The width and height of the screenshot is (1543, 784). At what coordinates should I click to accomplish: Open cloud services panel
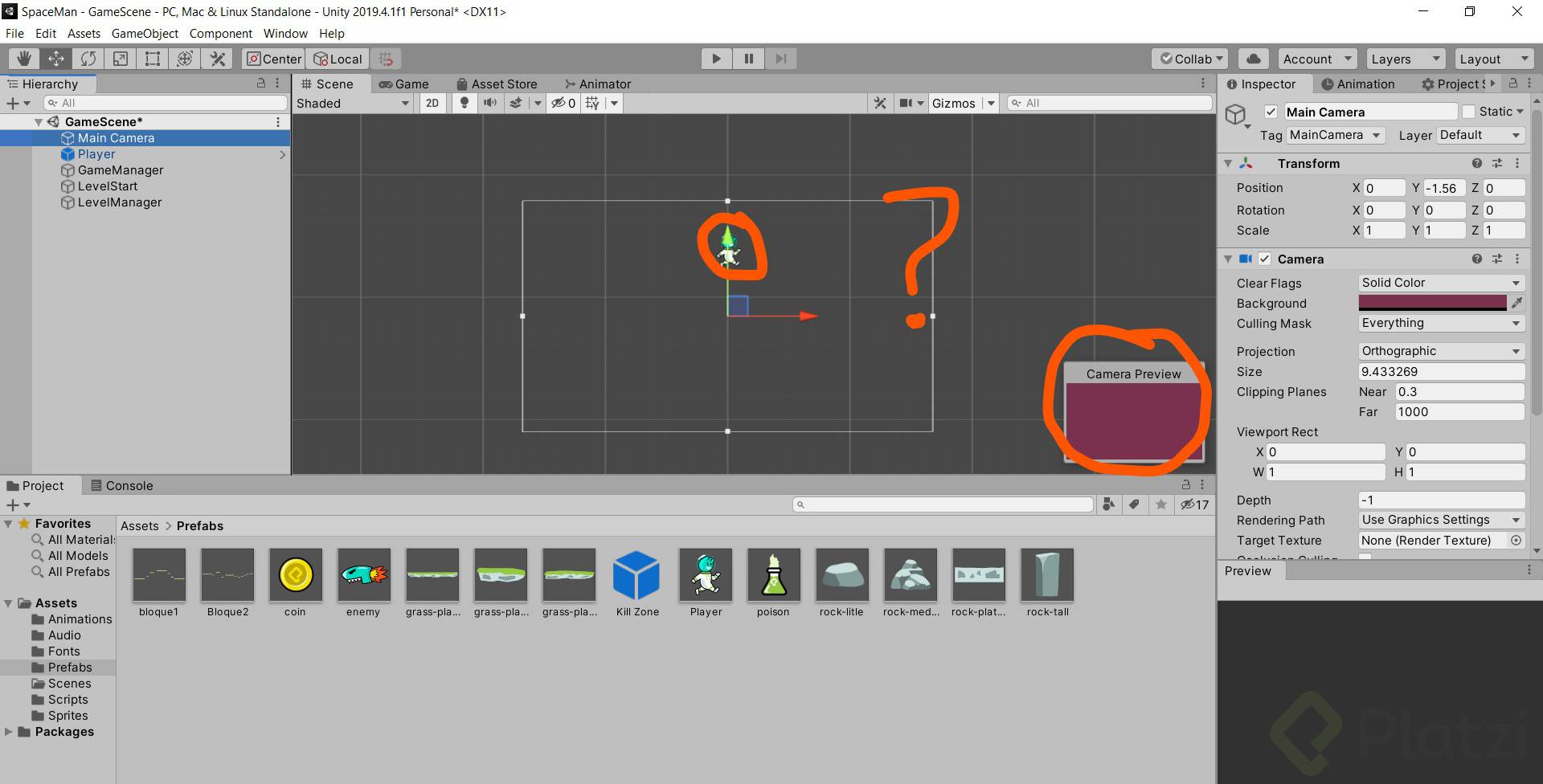coord(1253,59)
